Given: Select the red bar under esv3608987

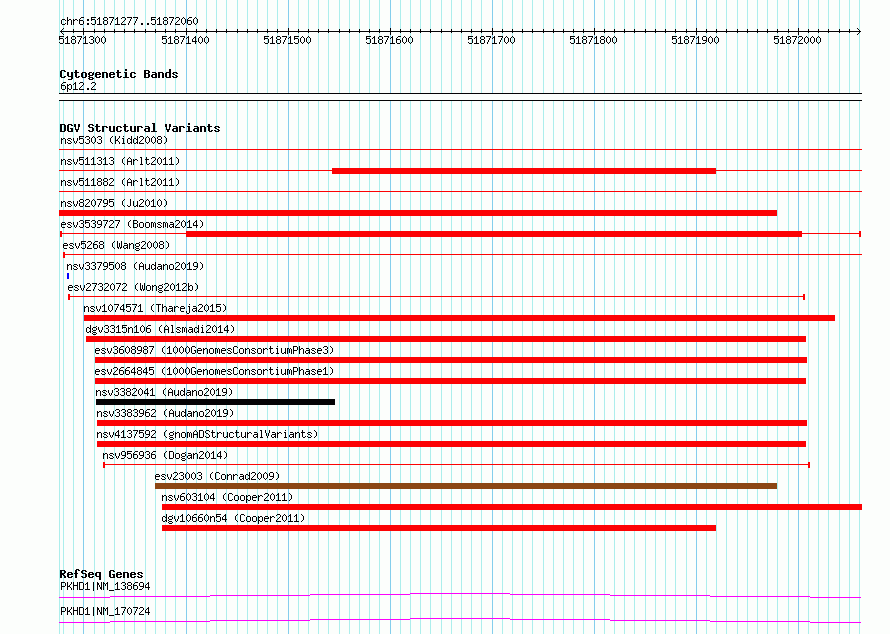Looking at the screenshot, I should (451, 360).
